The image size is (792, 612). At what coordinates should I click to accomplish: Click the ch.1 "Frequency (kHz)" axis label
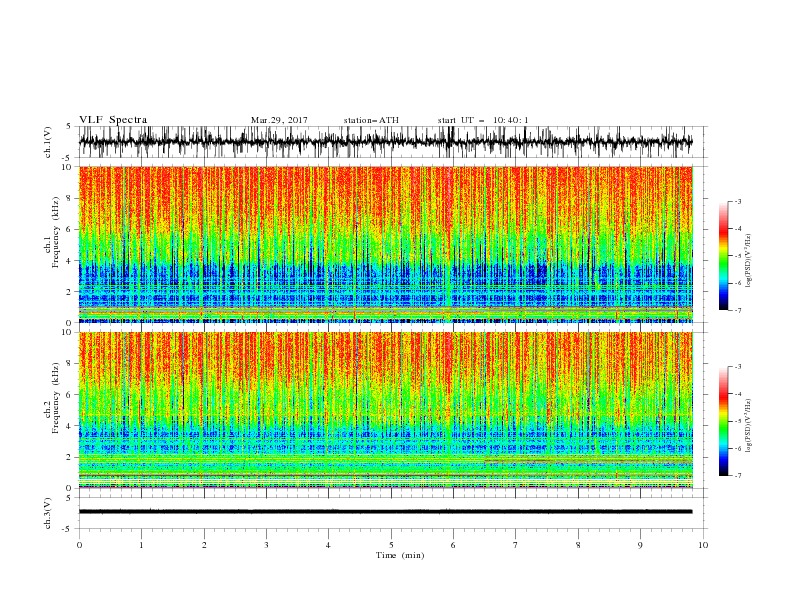[x=56, y=232]
